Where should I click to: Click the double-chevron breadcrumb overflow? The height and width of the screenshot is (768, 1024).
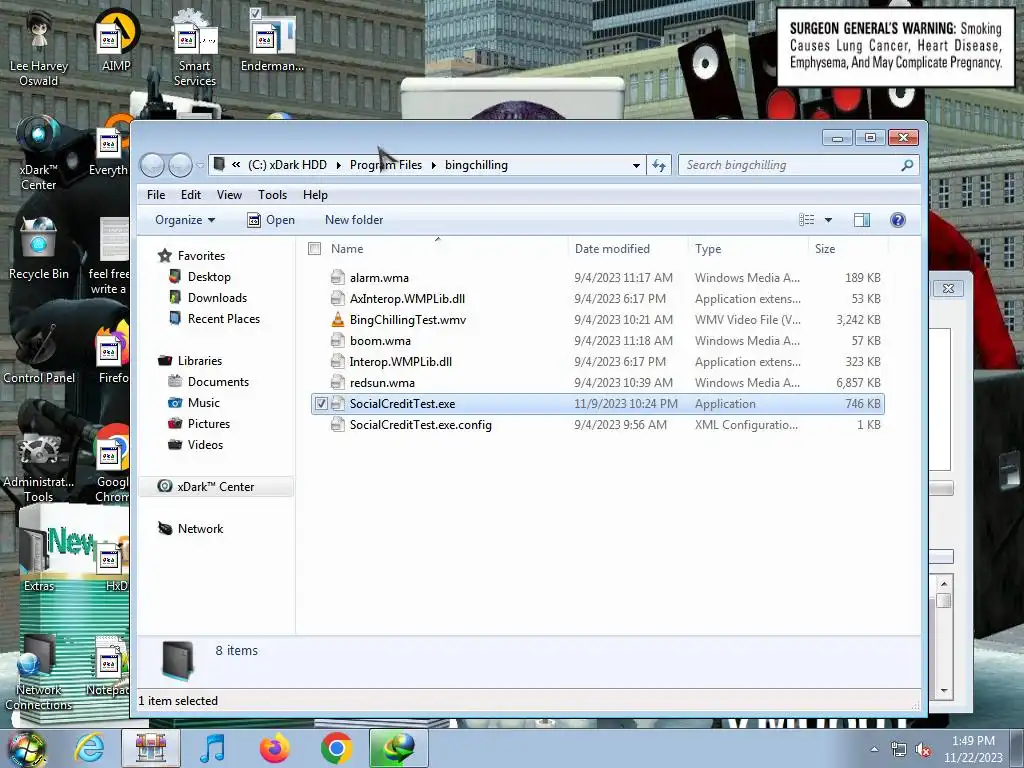click(x=236, y=165)
